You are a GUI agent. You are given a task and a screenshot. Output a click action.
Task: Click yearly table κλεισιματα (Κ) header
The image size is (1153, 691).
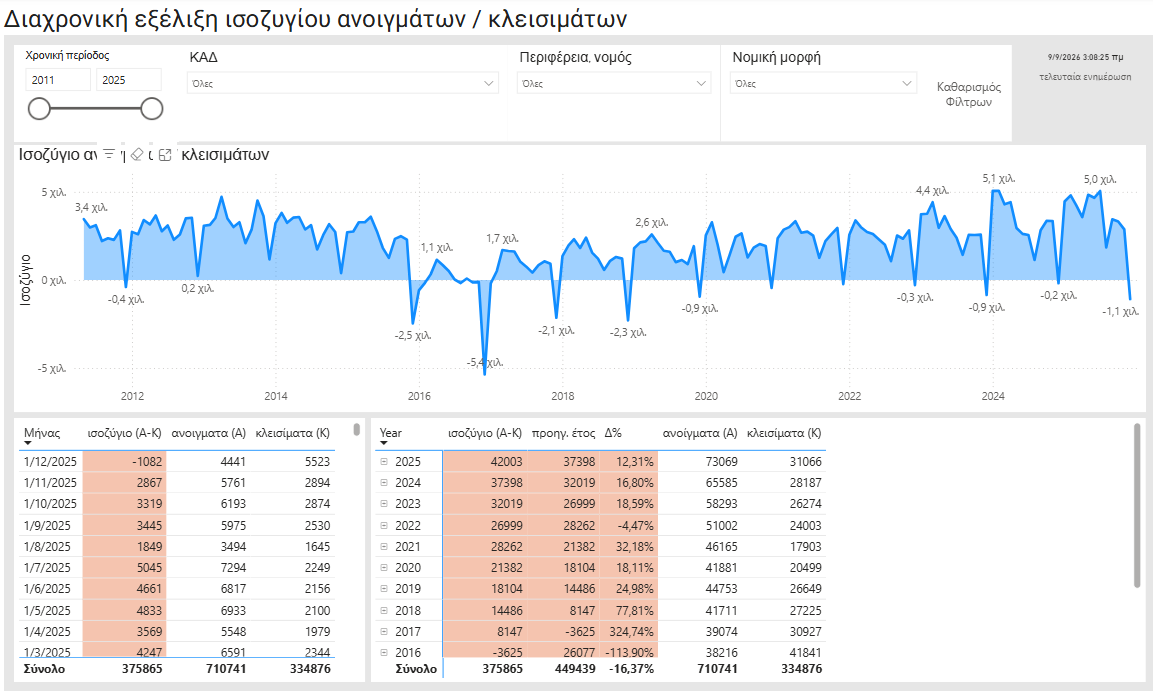click(784, 433)
